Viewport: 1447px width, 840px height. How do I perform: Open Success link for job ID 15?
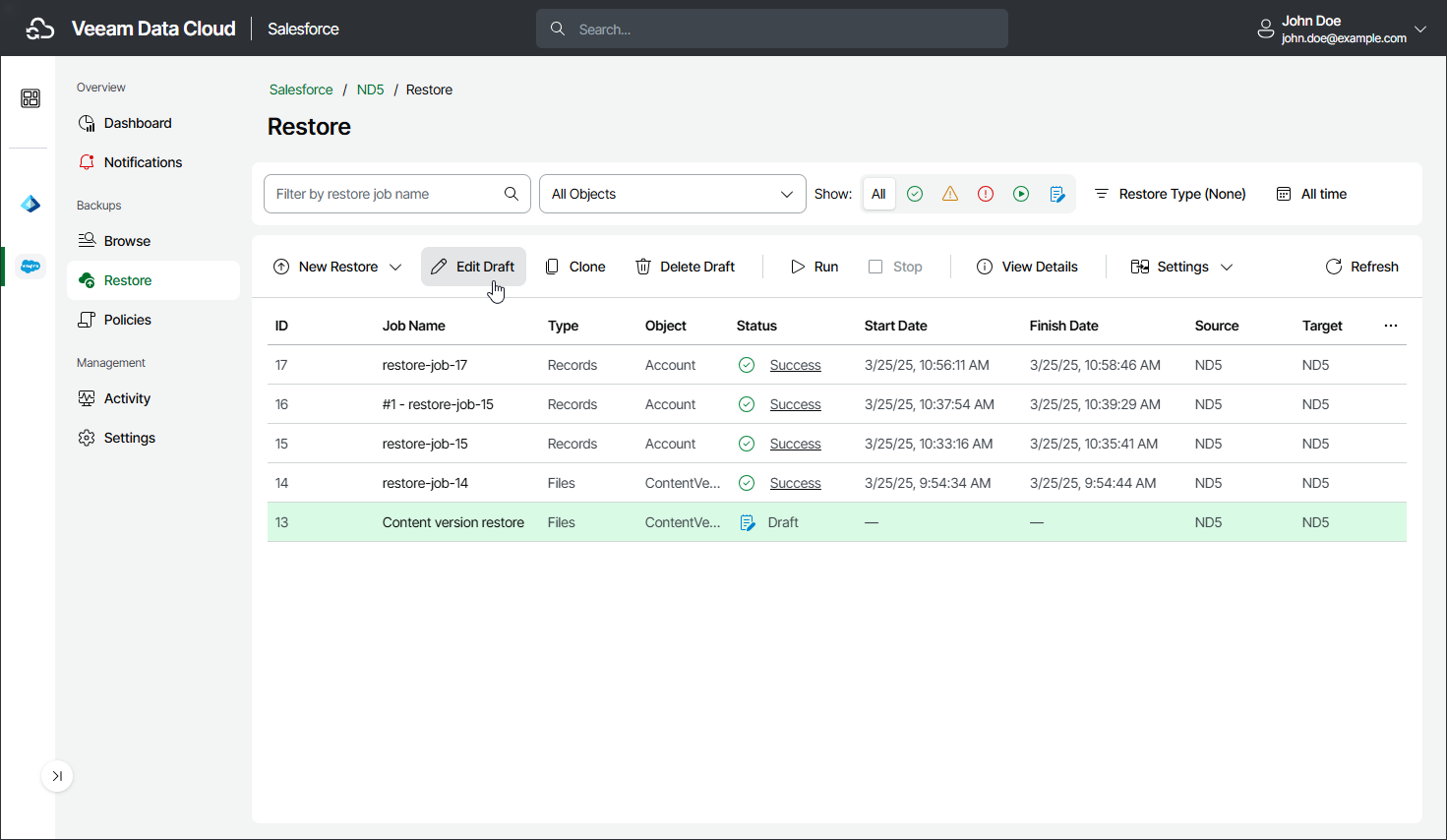pyautogui.click(x=795, y=444)
